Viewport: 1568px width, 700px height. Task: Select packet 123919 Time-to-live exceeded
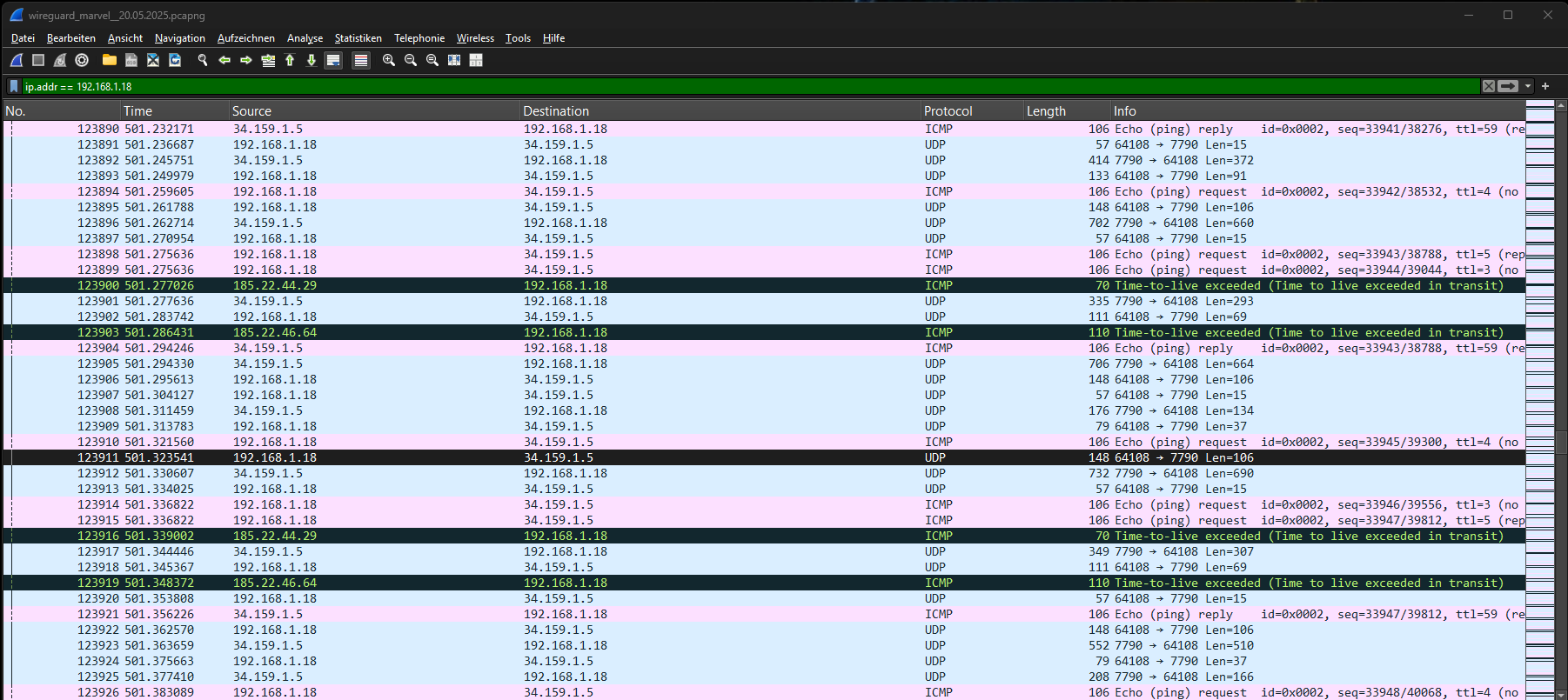click(764, 583)
